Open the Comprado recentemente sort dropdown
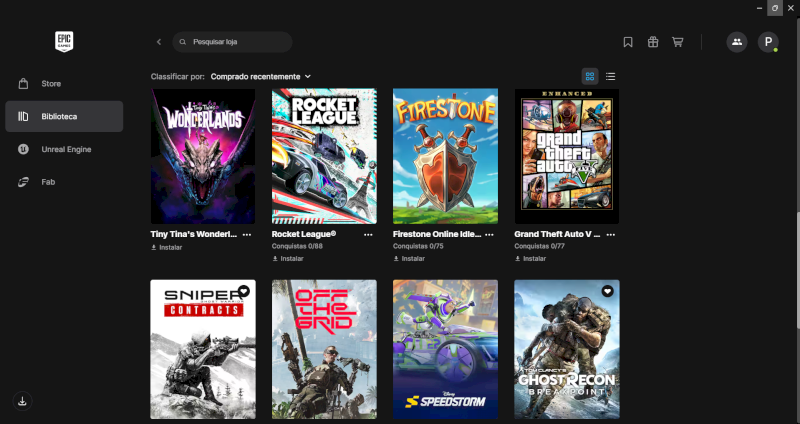This screenshot has width=800, height=424. coord(261,77)
